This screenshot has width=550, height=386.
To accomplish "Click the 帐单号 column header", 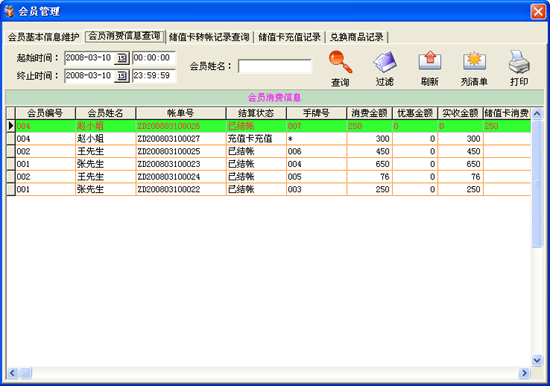I will tap(181, 113).
